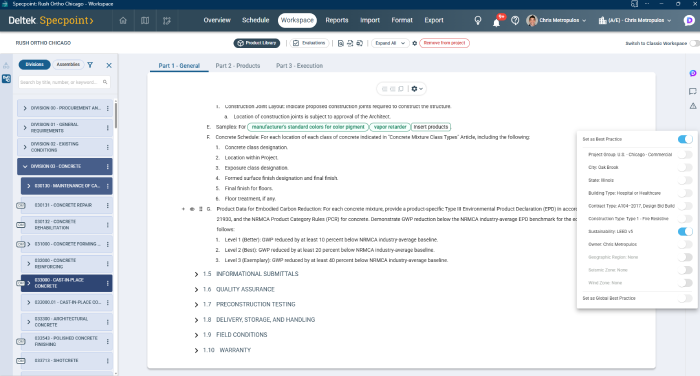Open options menu for Division 00 row
This screenshot has height=376, width=700.
(x=108, y=108)
